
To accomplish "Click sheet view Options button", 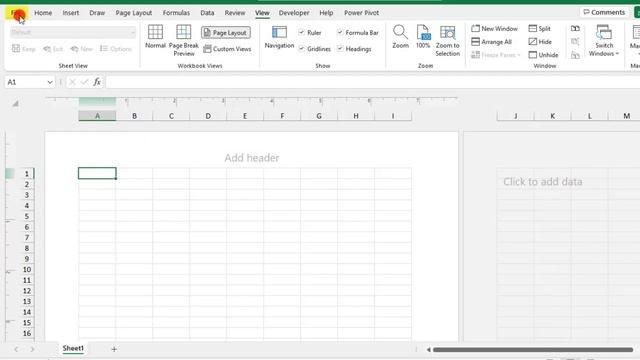I will tap(116, 49).
